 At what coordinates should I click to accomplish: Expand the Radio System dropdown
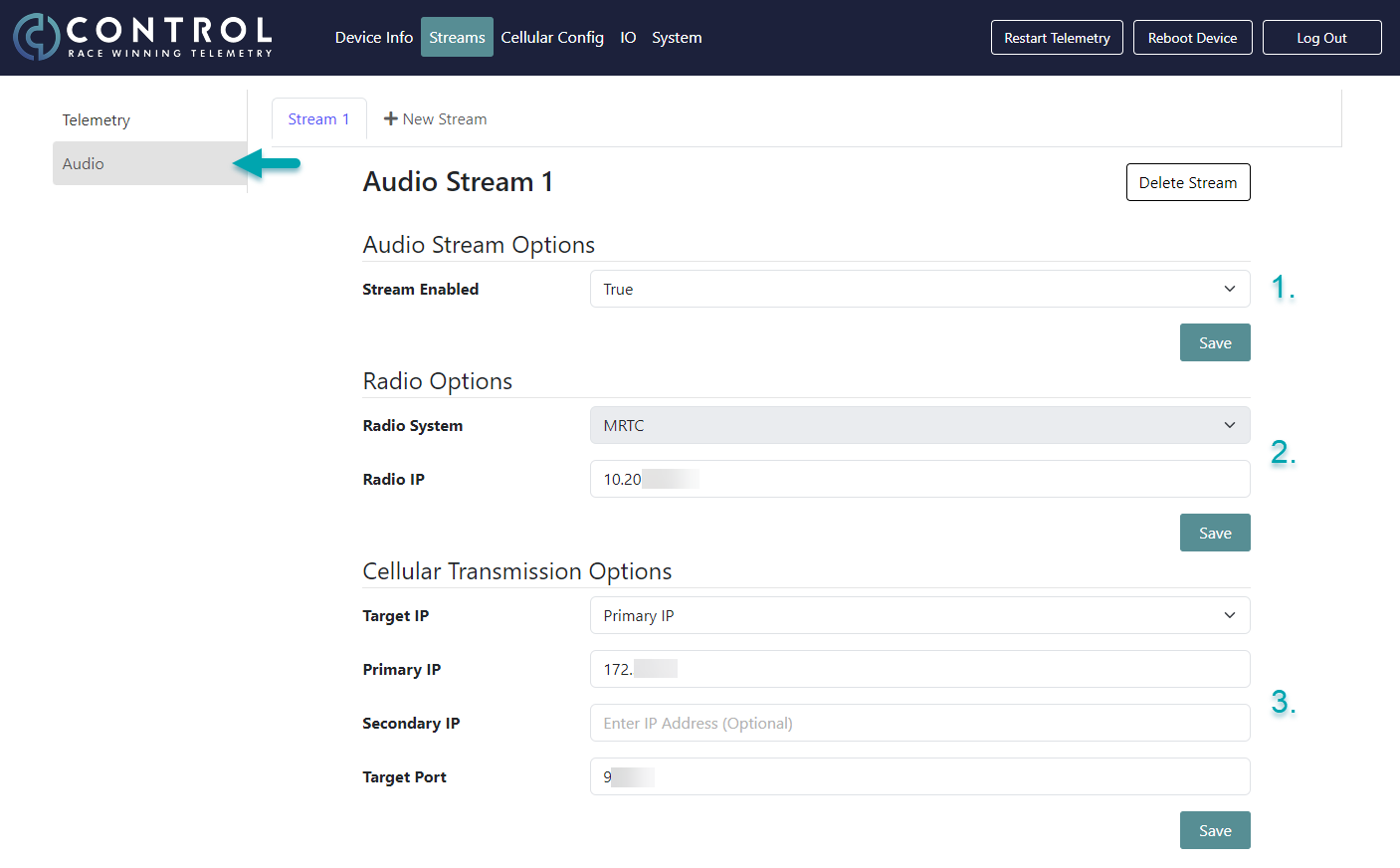[x=1230, y=425]
